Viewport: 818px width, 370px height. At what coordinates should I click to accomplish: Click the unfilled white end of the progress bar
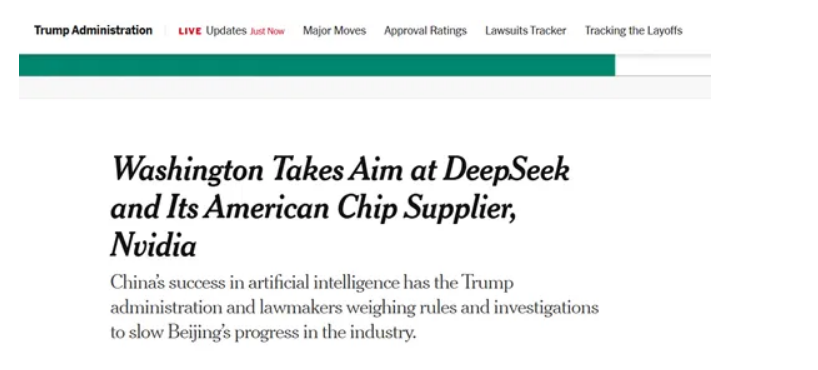[663, 65]
